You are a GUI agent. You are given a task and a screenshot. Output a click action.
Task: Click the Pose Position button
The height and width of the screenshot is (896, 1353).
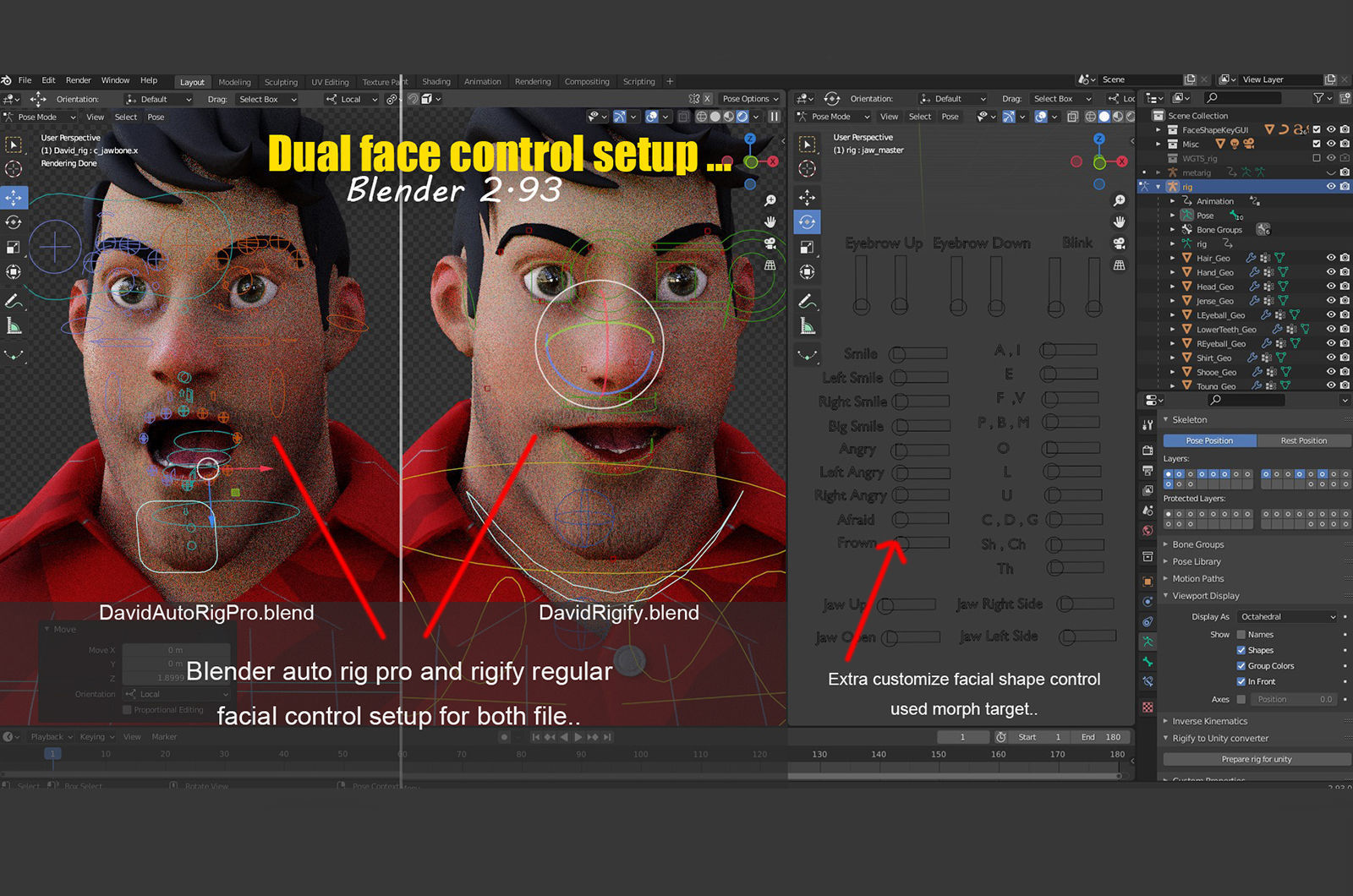point(1210,440)
